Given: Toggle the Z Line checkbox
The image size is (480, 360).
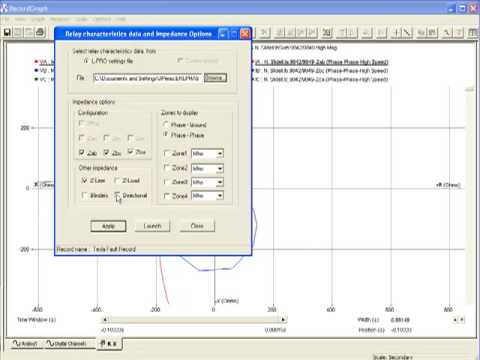Looking at the screenshot, I should [84, 180].
